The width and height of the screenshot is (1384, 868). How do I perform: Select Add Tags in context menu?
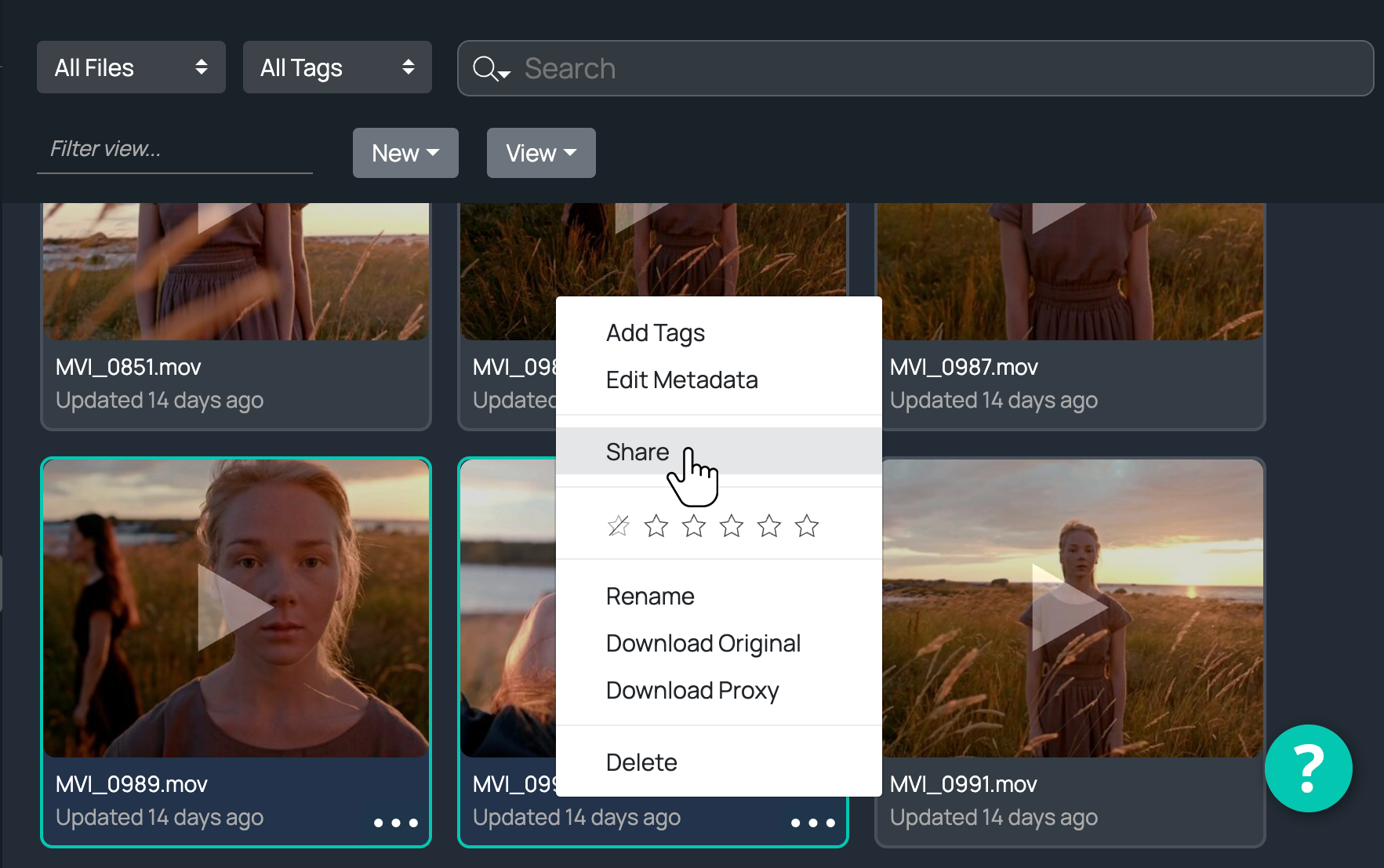655,333
